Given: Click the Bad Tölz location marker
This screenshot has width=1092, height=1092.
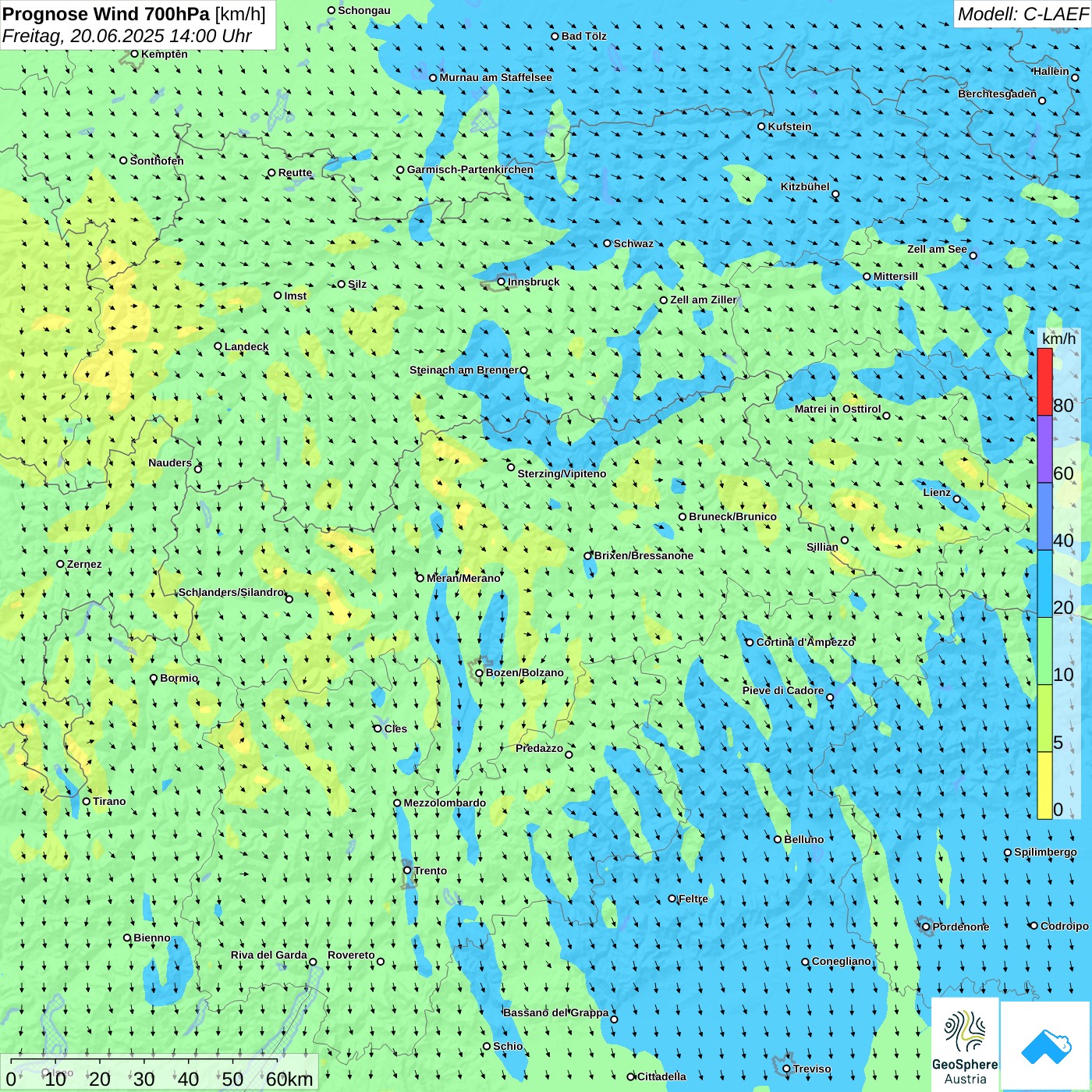Looking at the screenshot, I should click(555, 36).
